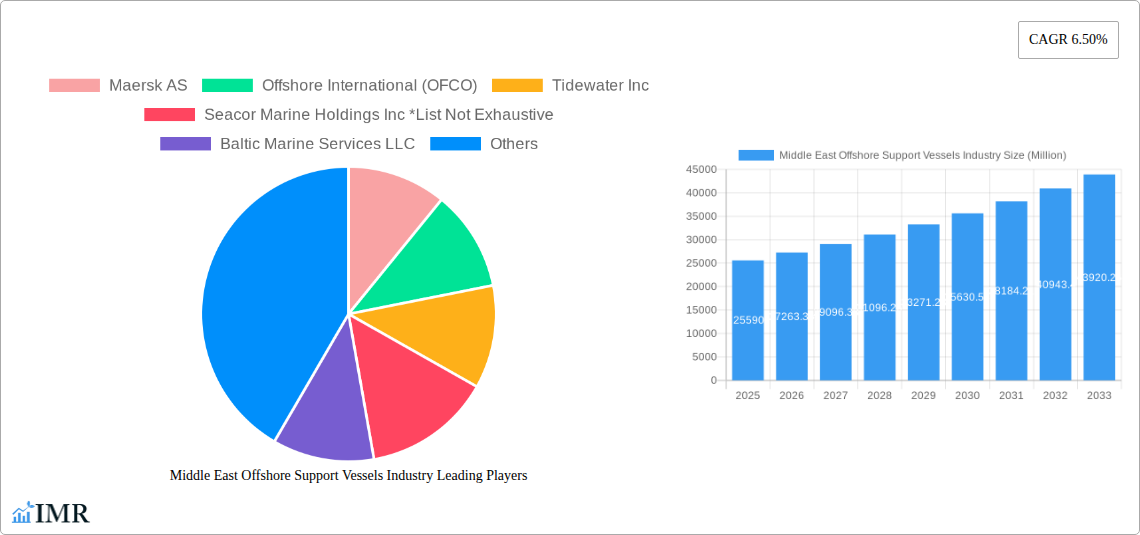Click the 2032 bar in the chart
The height and width of the screenshot is (535, 1140).
pyautogui.click(x=1056, y=284)
